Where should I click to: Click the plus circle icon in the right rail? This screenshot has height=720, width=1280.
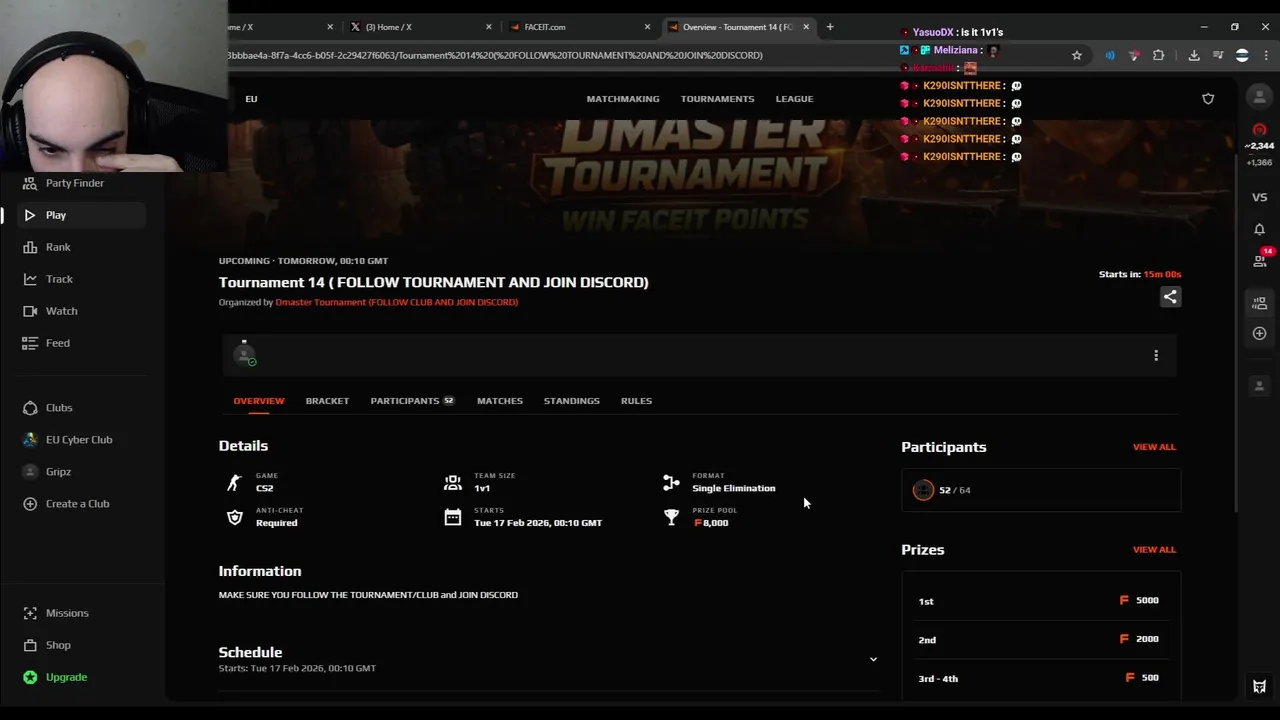[x=1259, y=333]
